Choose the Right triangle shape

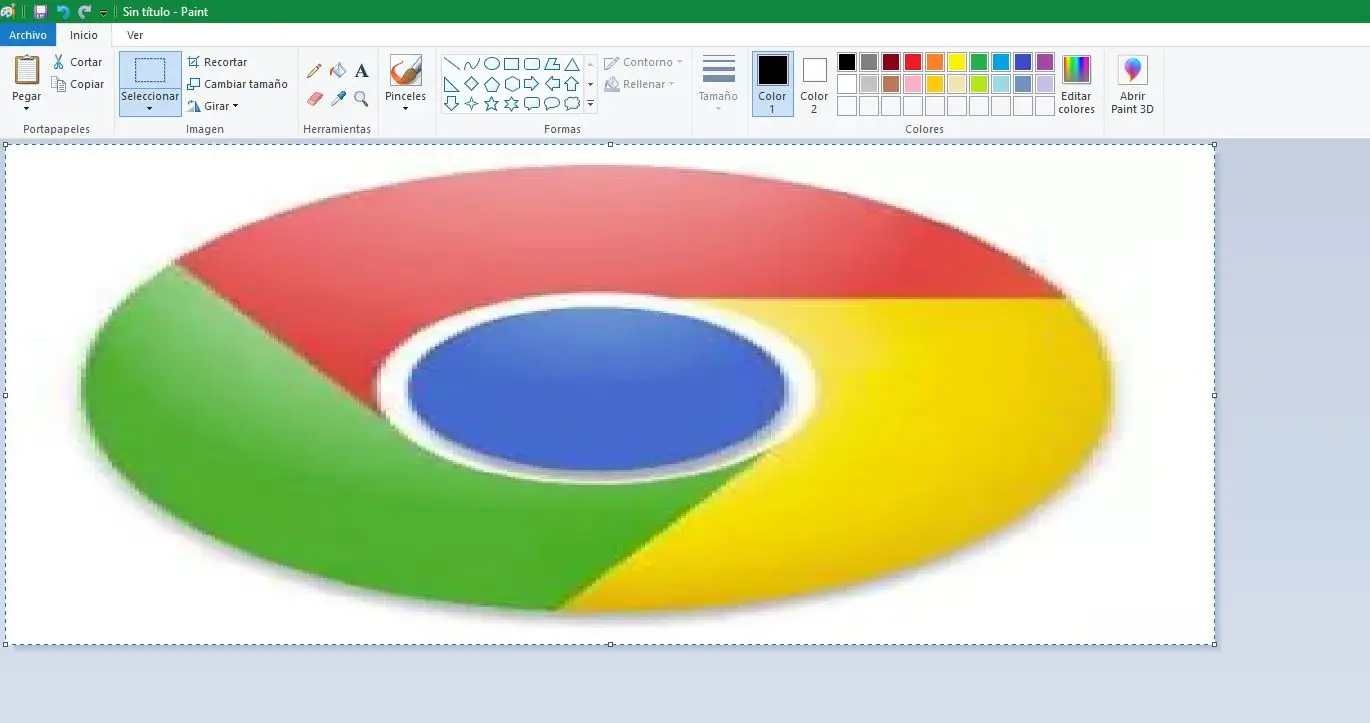point(451,84)
